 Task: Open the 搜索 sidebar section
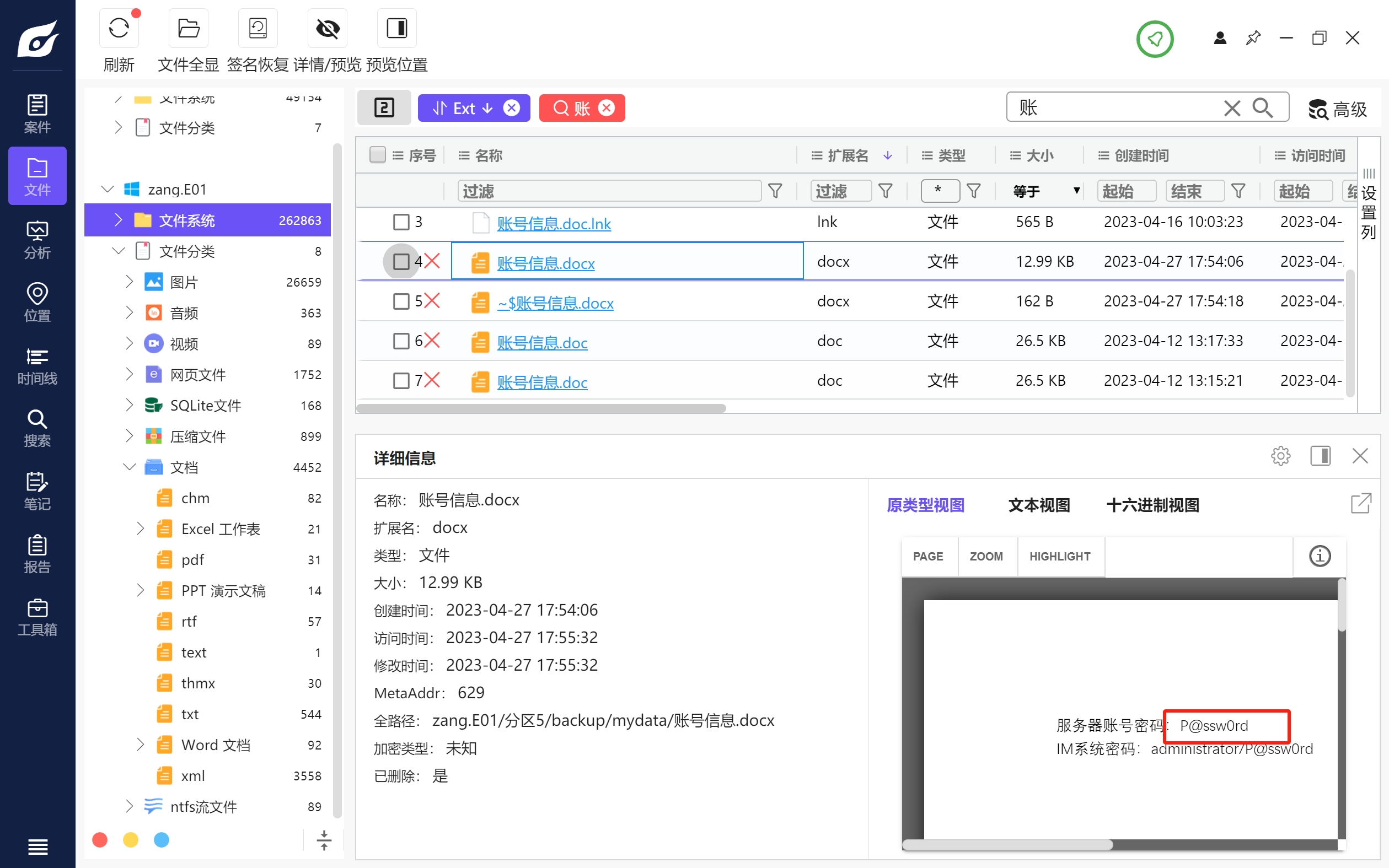37,428
